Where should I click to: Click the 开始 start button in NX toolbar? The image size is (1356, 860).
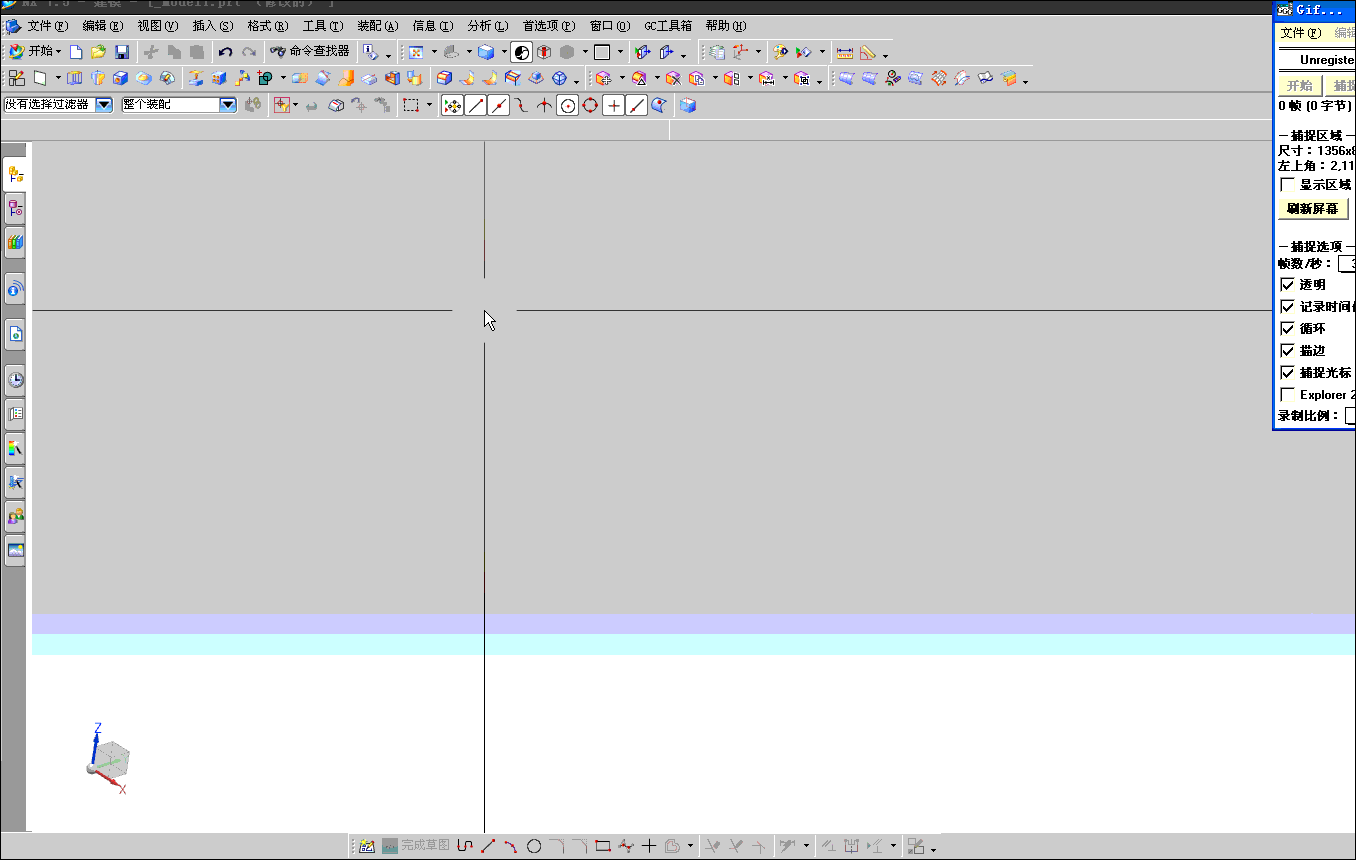click(34, 51)
